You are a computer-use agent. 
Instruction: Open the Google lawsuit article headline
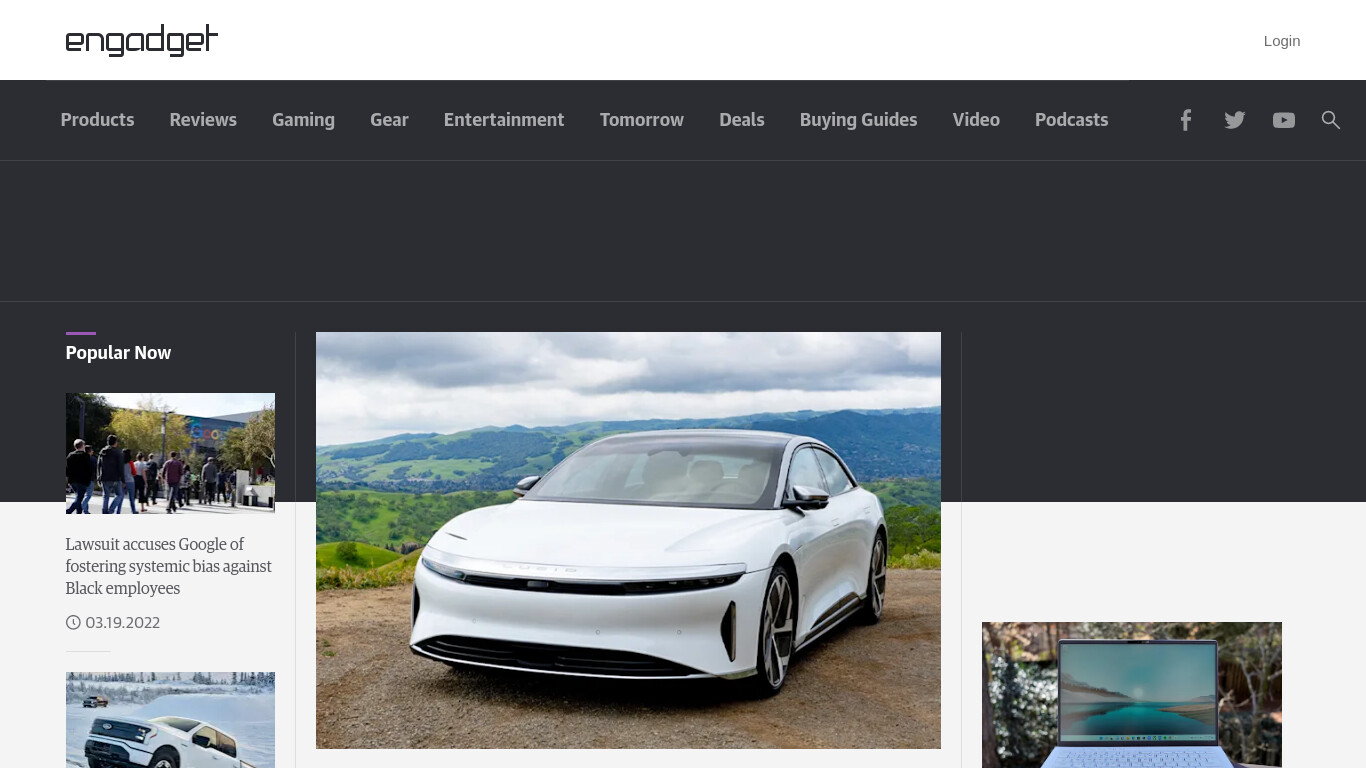pyautogui.click(x=169, y=566)
